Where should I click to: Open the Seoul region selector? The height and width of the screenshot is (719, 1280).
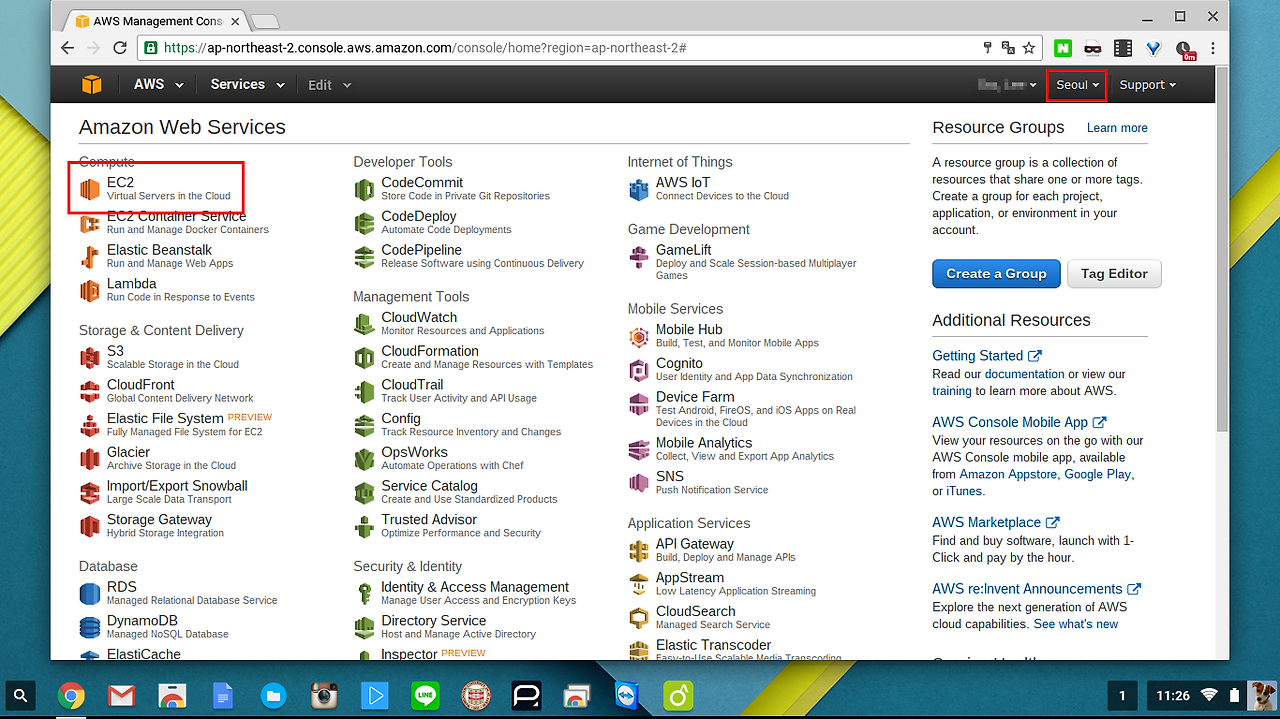[x=1077, y=85]
